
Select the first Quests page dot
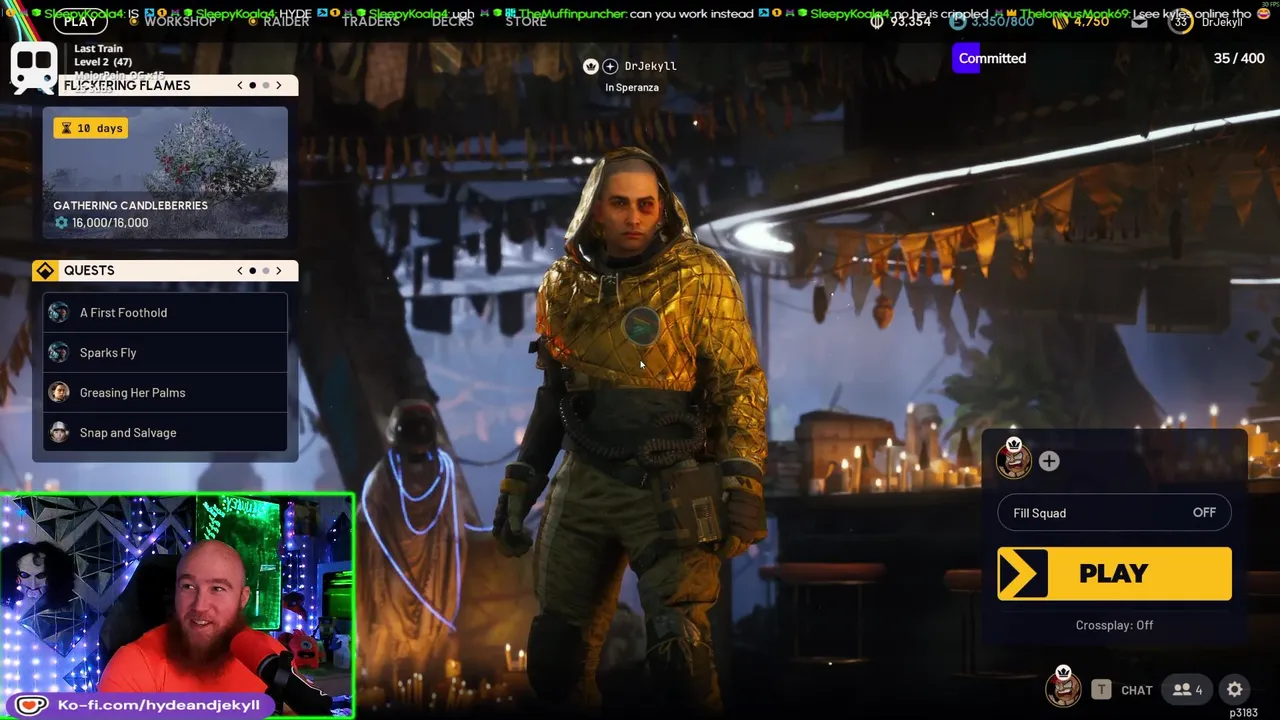tap(253, 270)
